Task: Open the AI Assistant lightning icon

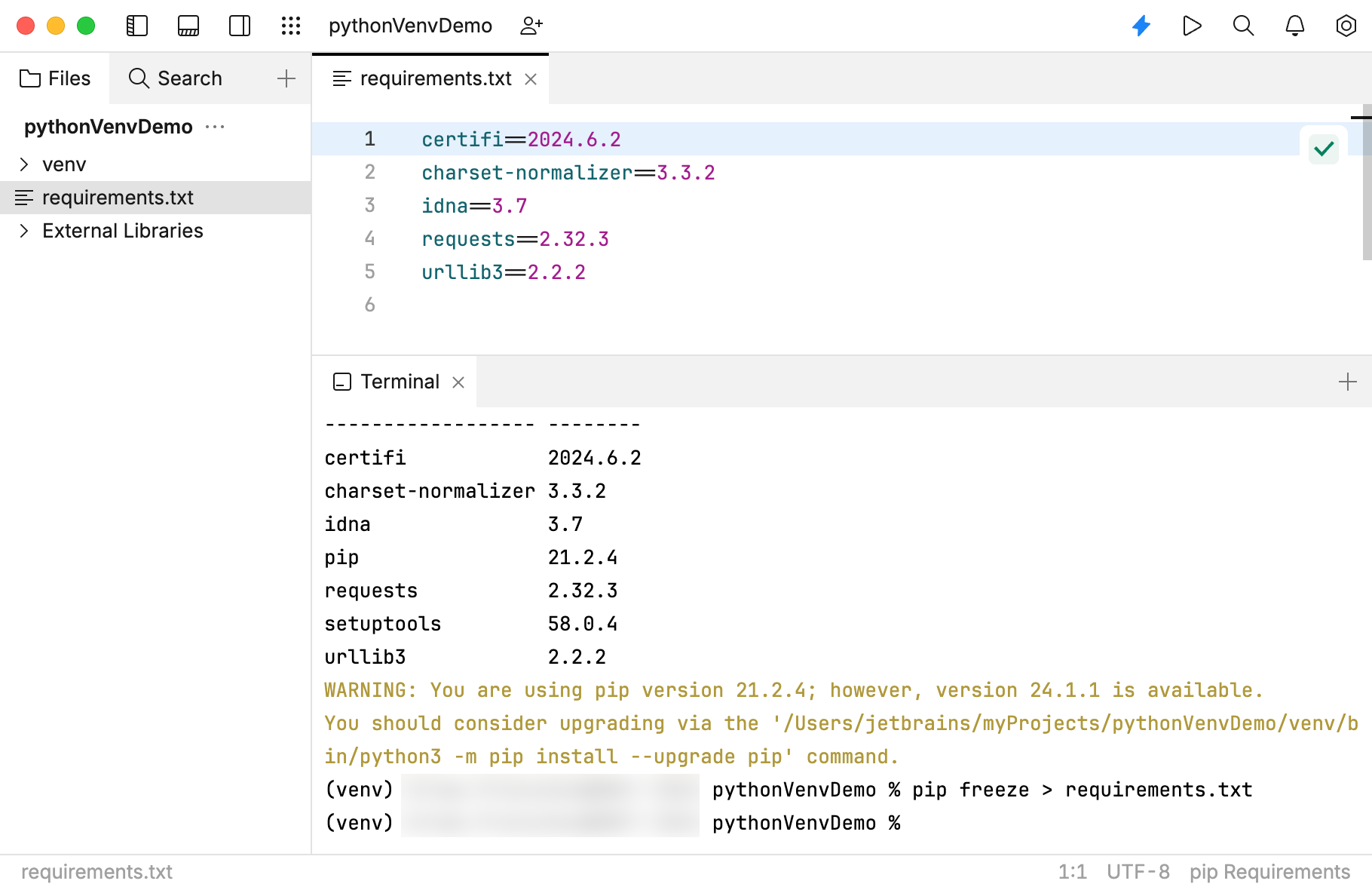Action: tap(1141, 26)
